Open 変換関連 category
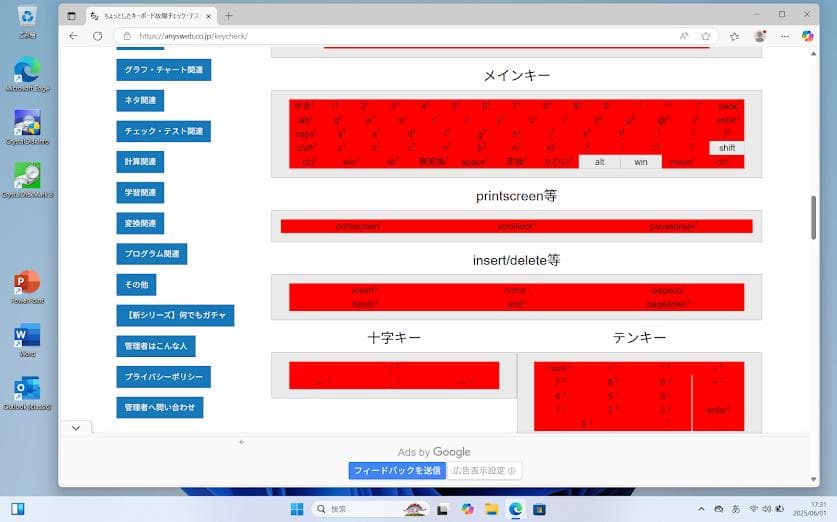The height and width of the screenshot is (522, 837). (x=140, y=223)
